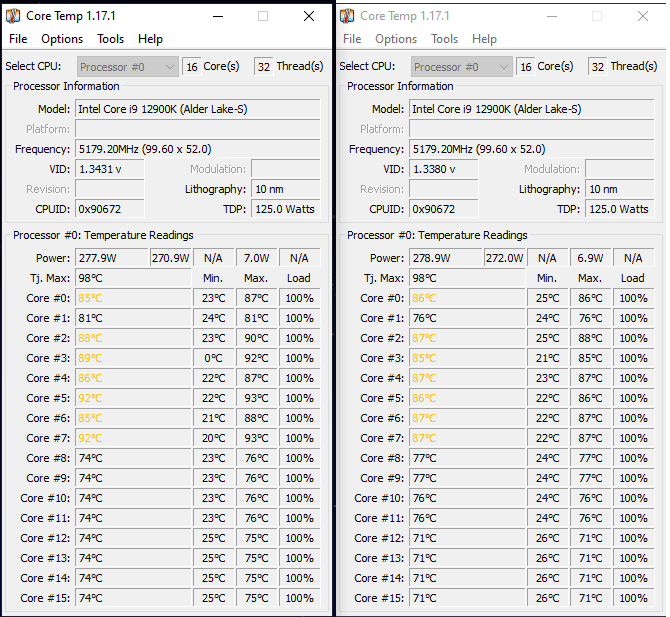Screen dimensions: 670x617
Task: Open Options menu in left window
Action: 62,39
